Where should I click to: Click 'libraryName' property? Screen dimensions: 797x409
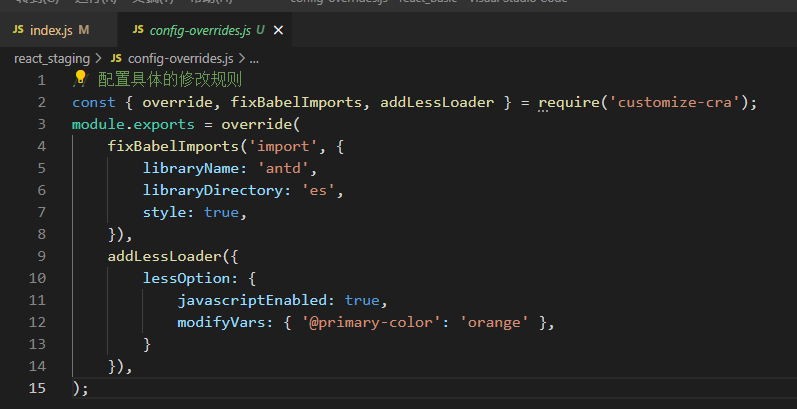pyautogui.click(x=191, y=168)
